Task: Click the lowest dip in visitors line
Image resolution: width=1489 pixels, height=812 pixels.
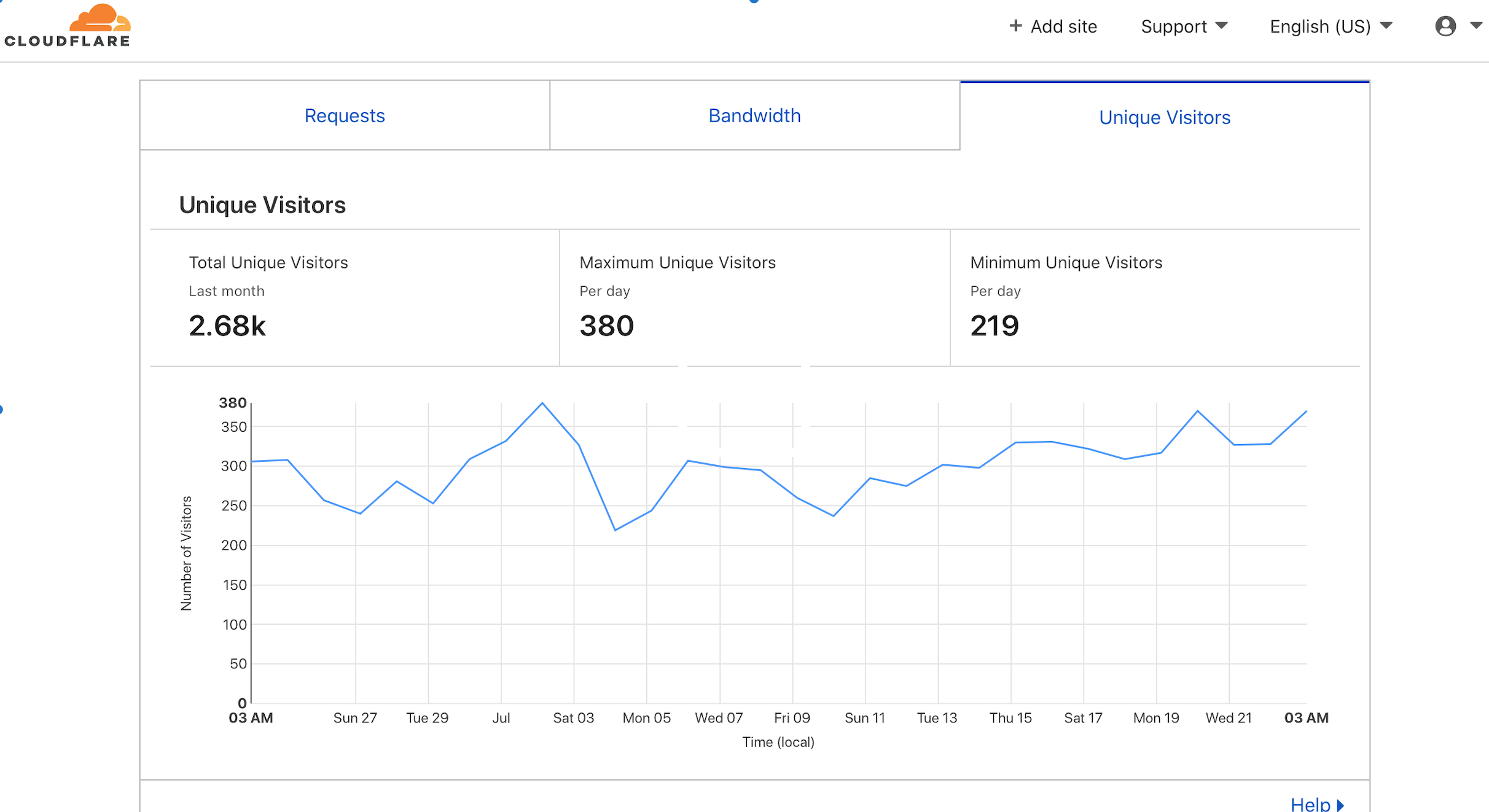Action: coord(615,530)
